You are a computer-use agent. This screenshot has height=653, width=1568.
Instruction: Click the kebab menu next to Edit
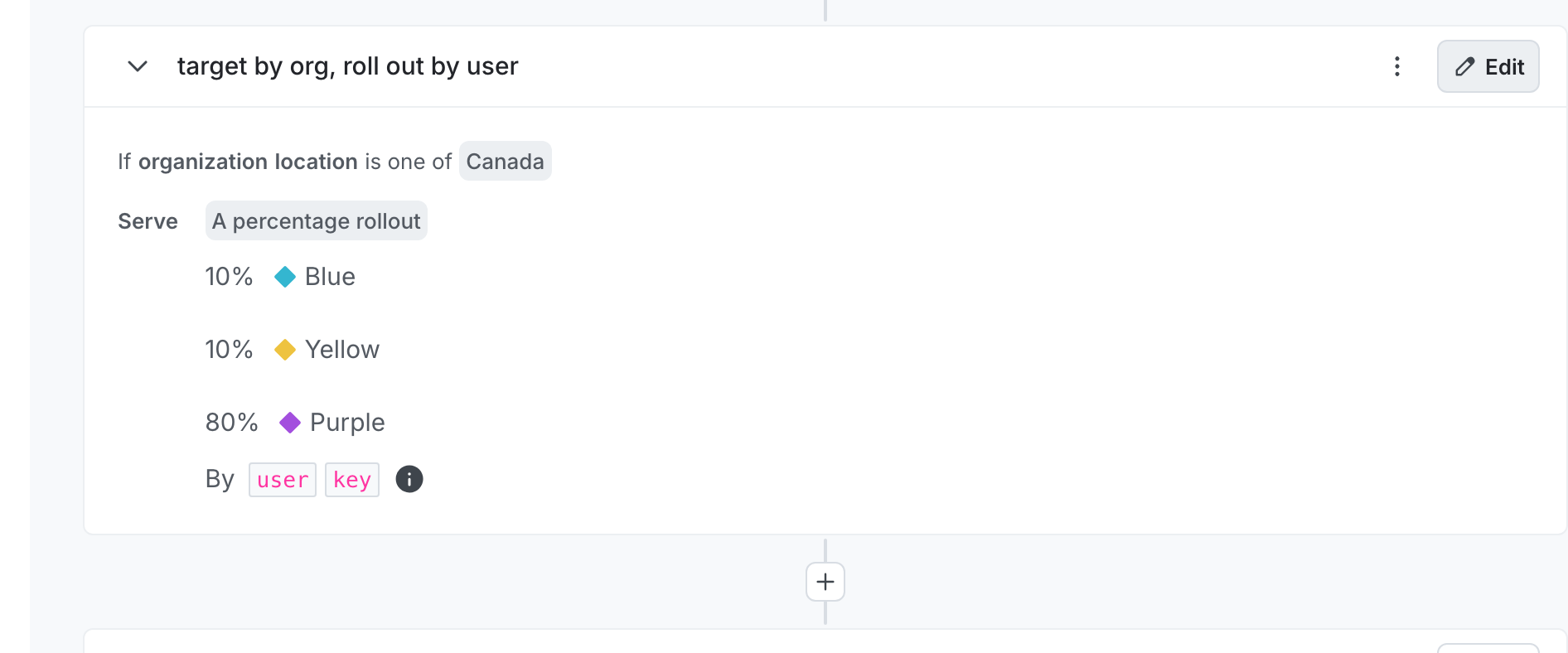(x=1397, y=66)
